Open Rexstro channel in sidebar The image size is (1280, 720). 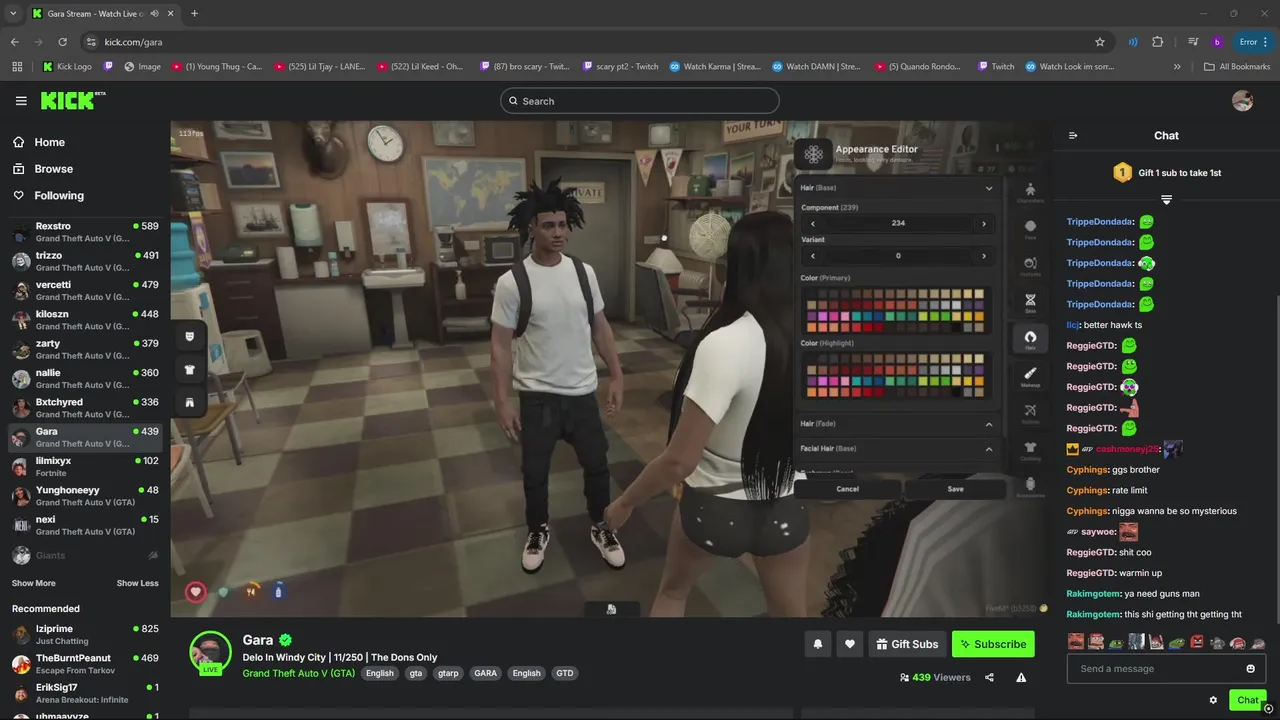[85, 233]
